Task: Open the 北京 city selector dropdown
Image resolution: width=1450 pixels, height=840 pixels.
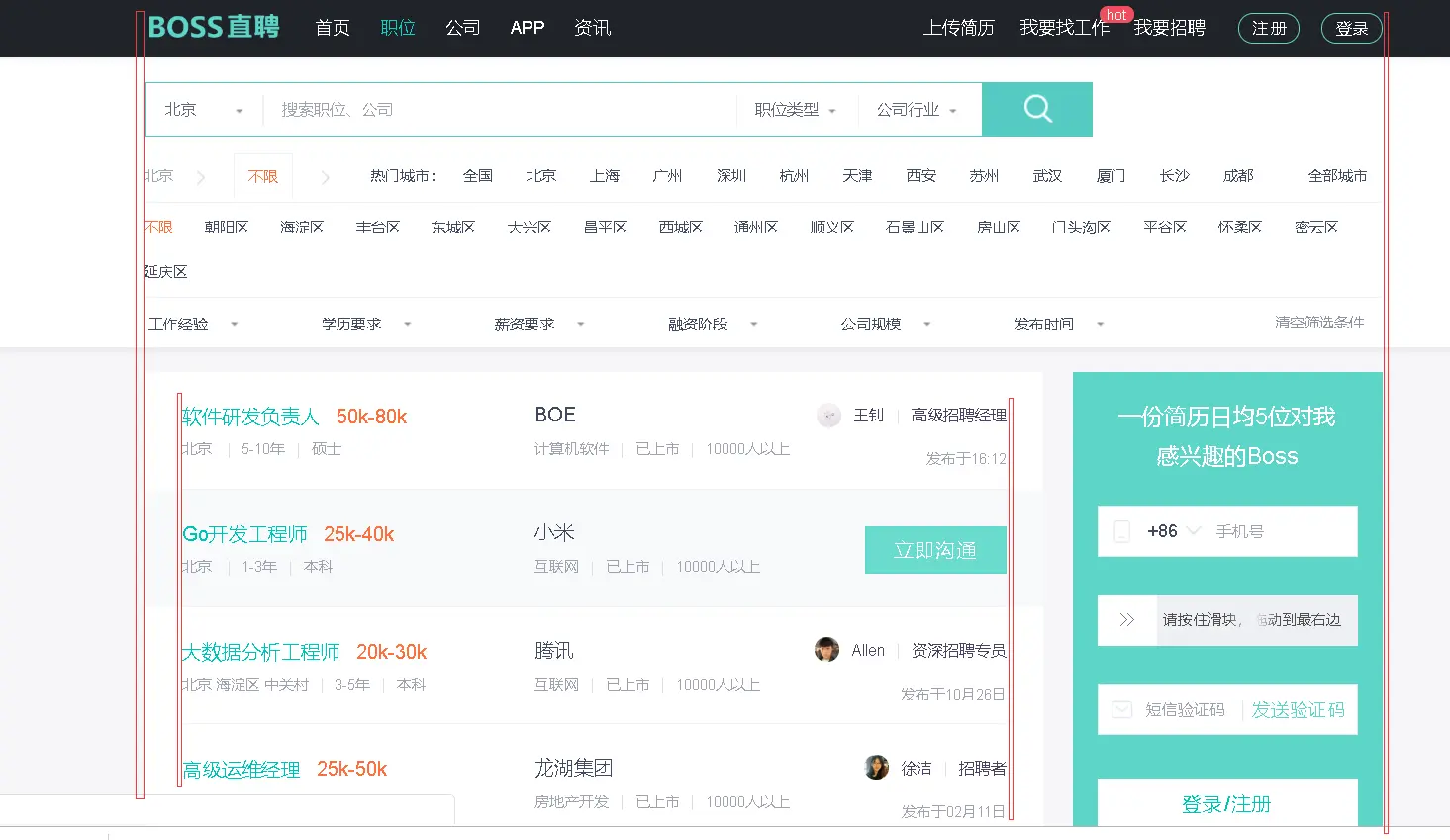Action: [204, 110]
